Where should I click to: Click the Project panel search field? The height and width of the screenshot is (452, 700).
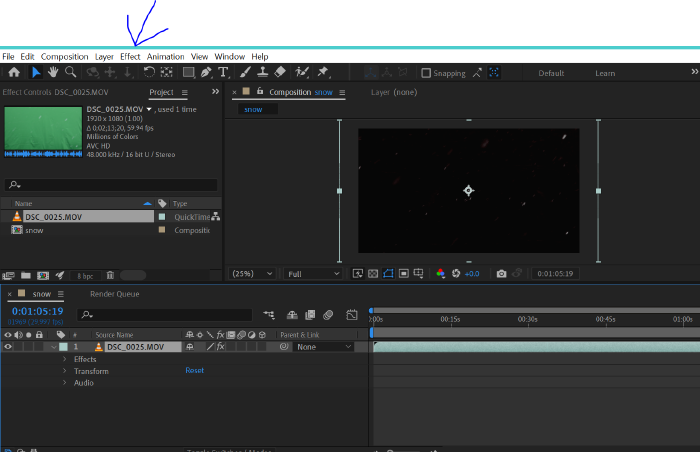pos(111,184)
